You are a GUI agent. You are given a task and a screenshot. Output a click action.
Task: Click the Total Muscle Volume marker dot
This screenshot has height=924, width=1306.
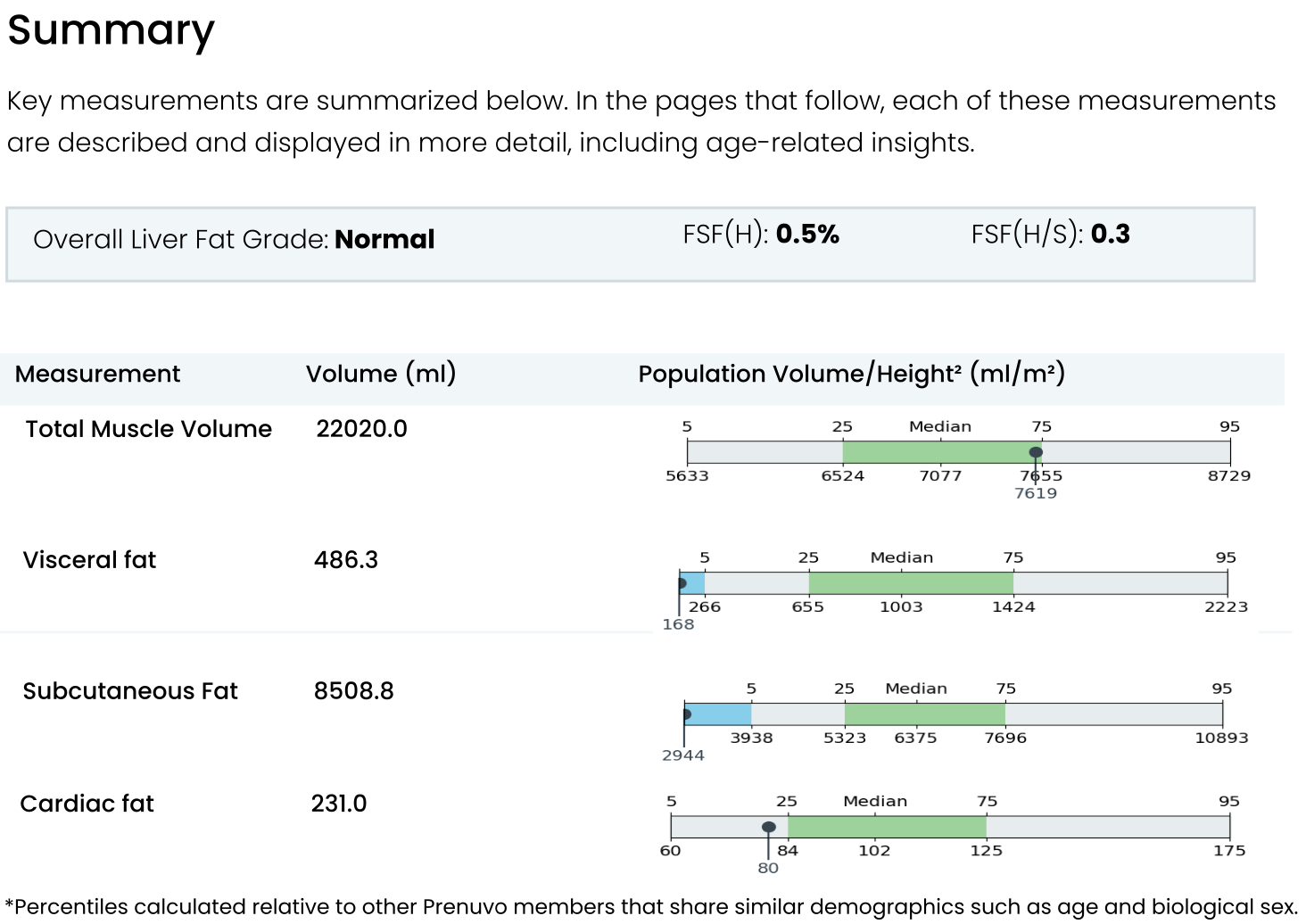[1036, 452]
